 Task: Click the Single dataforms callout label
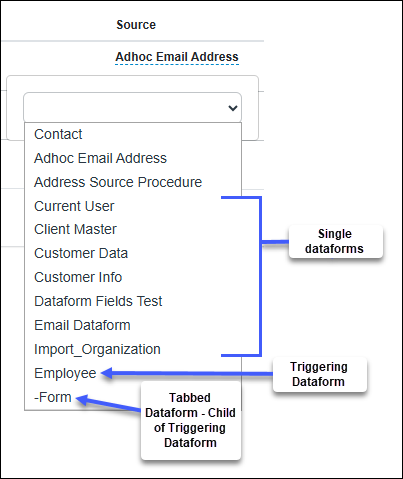336,241
